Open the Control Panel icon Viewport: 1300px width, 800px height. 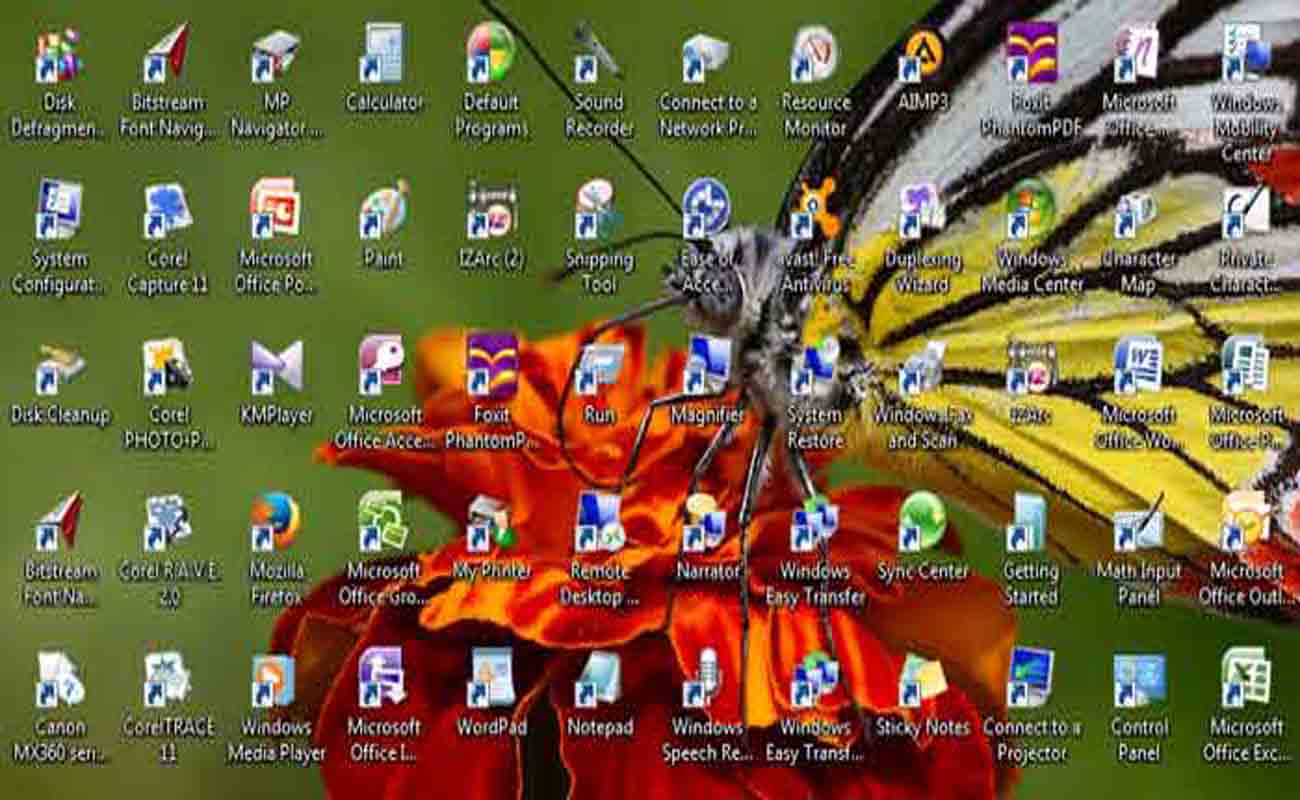[1138, 680]
